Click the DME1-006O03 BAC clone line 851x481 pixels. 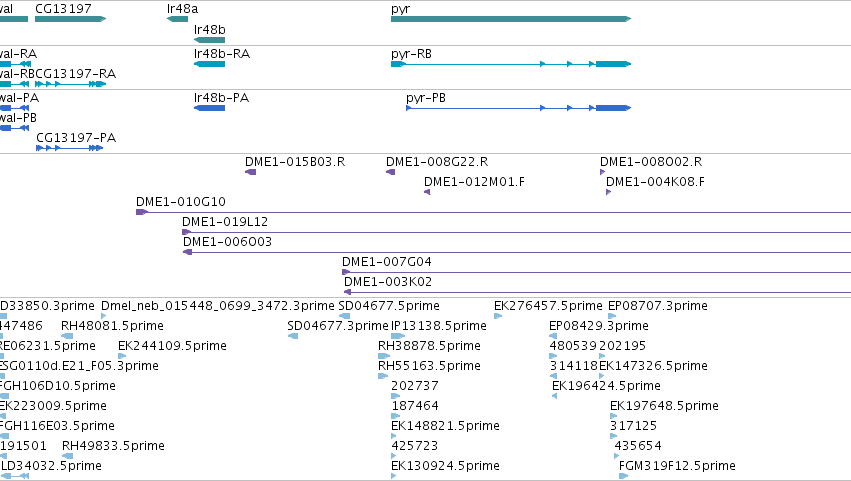517,252
